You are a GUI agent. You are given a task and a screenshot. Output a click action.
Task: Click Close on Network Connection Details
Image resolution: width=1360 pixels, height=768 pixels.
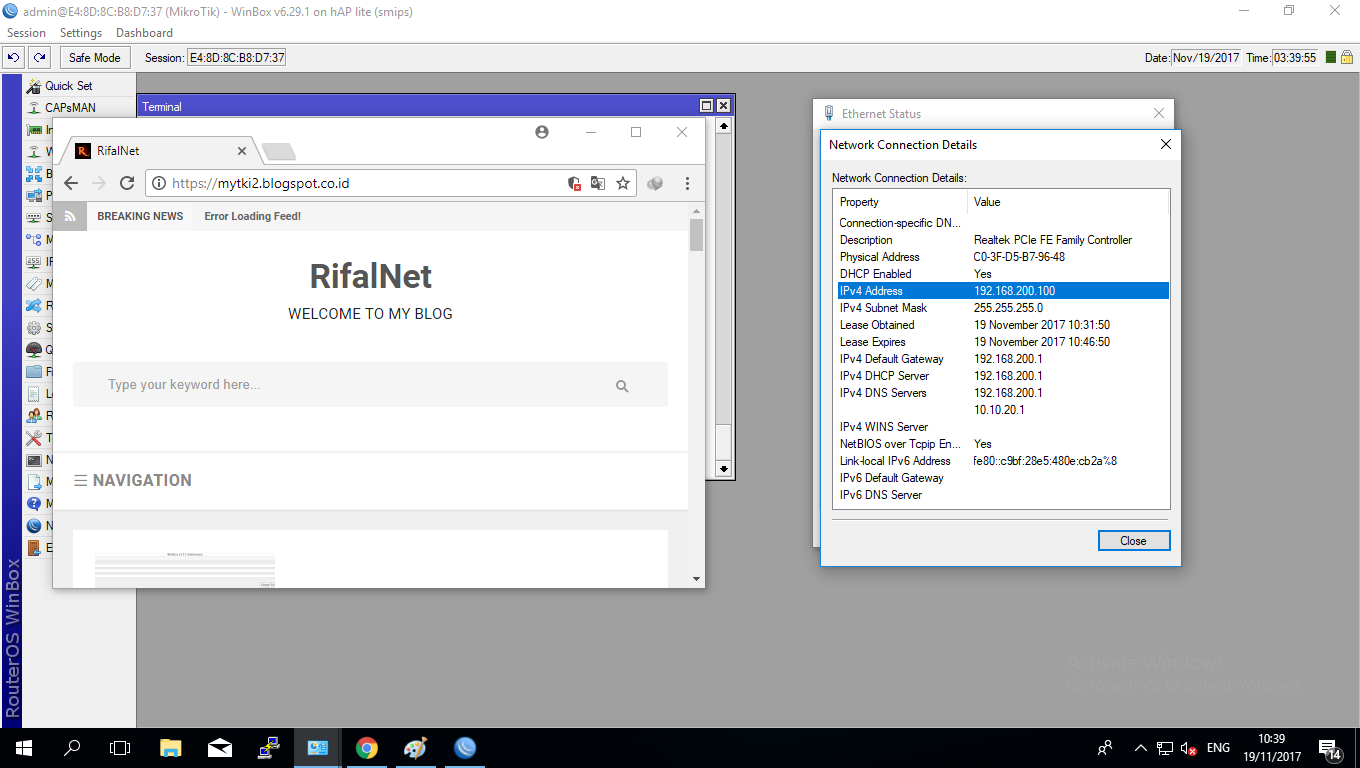[x=1133, y=540]
